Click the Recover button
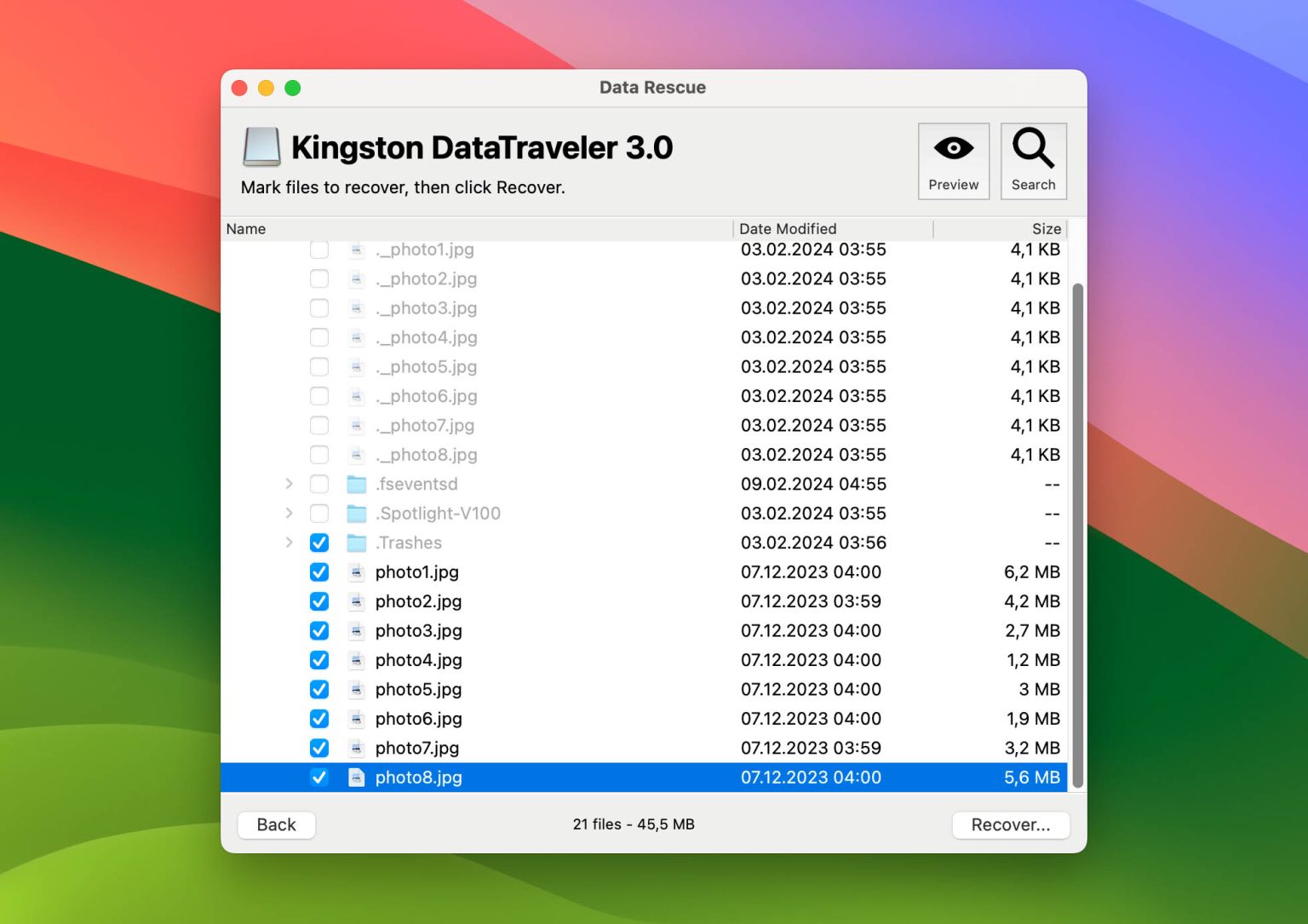 pyautogui.click(x=1010, y=824)
